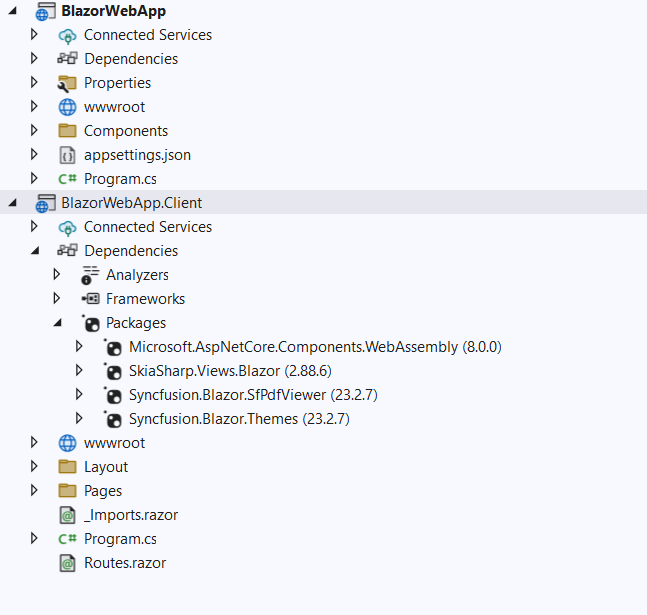
Task: Click Connected Services icon under BlazorWebApp.Client
Action: click(67, 228)
